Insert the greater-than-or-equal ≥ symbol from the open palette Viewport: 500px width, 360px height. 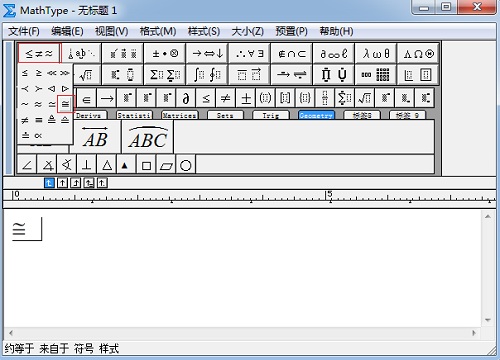click(x=39, y=73)
